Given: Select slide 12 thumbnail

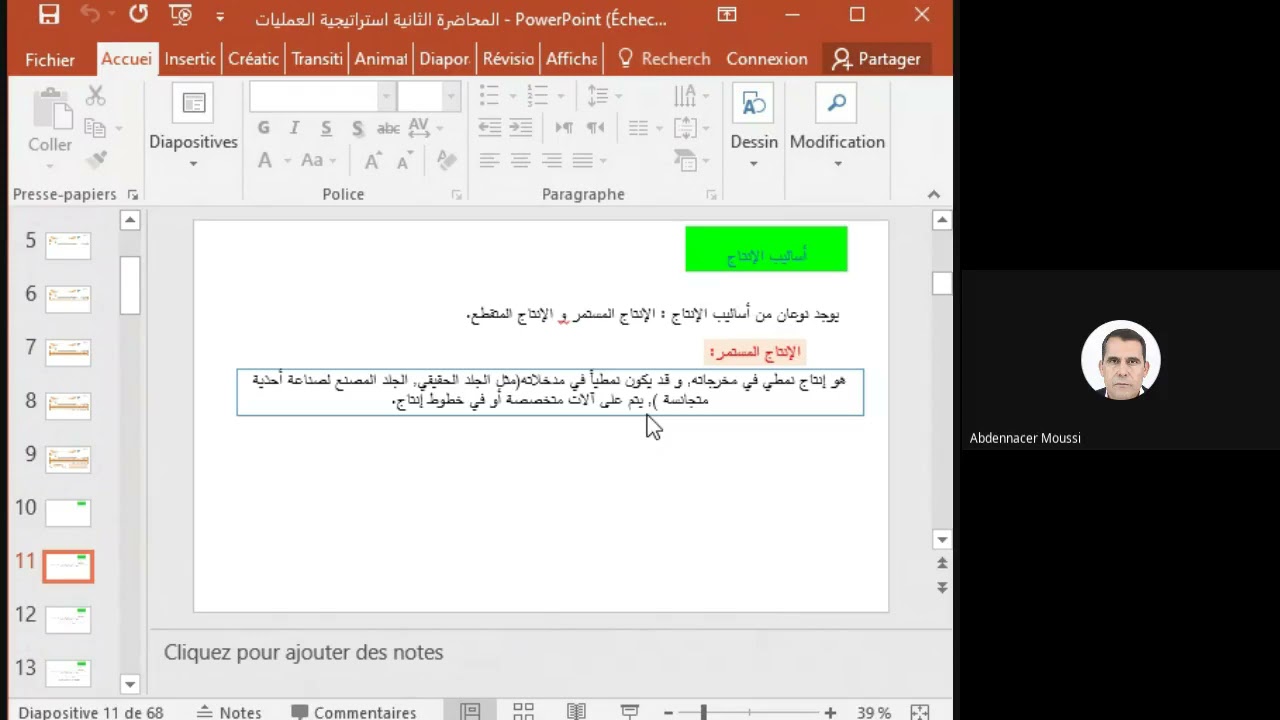Looking at the screenshot, I should click(x=68, y=620).
